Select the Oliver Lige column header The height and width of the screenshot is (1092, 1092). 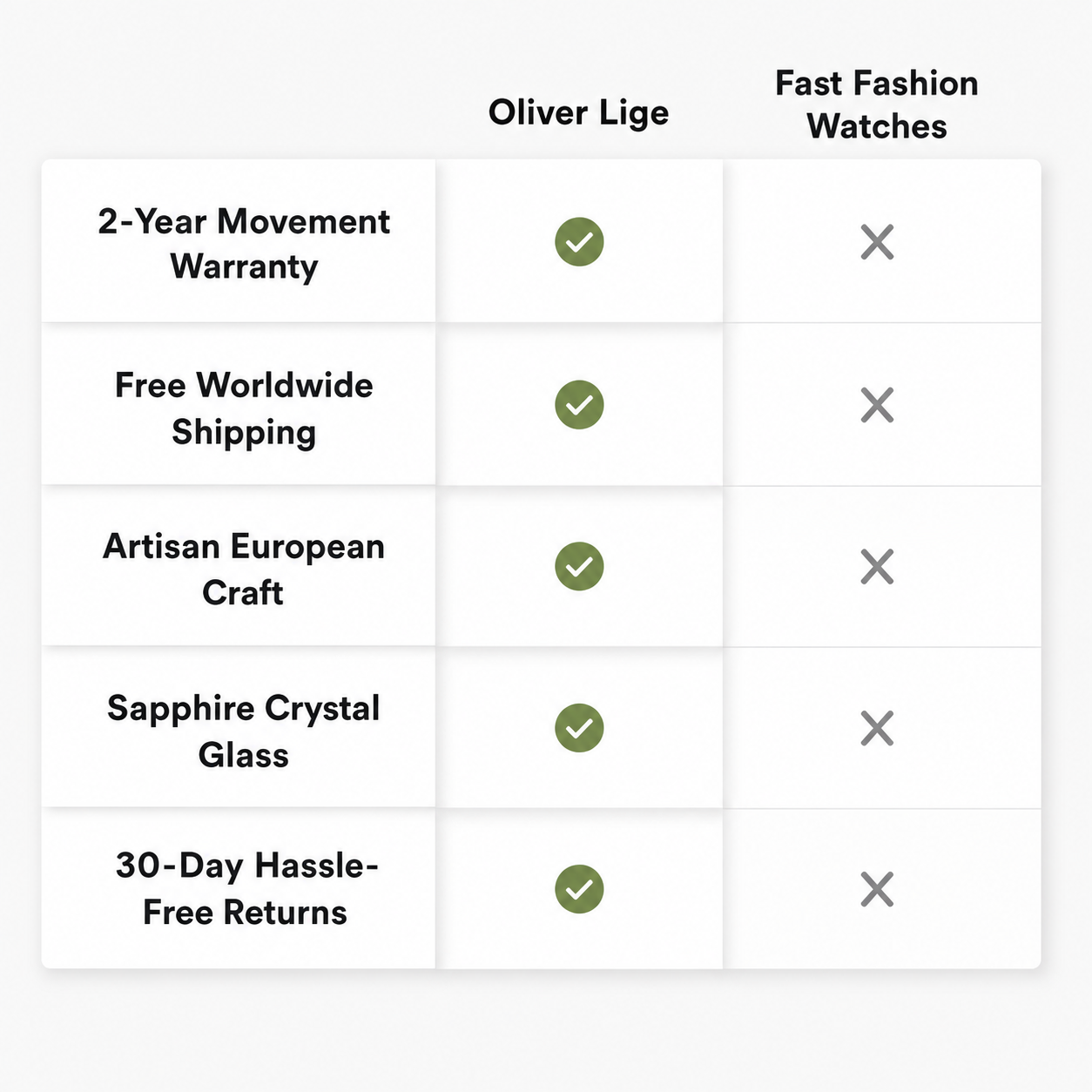(579, 113)
